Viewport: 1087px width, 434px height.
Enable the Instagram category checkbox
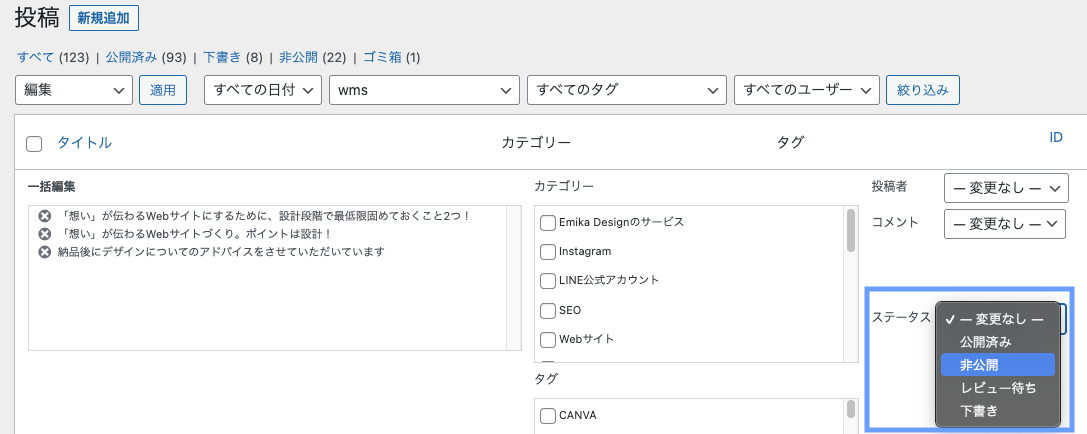548,251
